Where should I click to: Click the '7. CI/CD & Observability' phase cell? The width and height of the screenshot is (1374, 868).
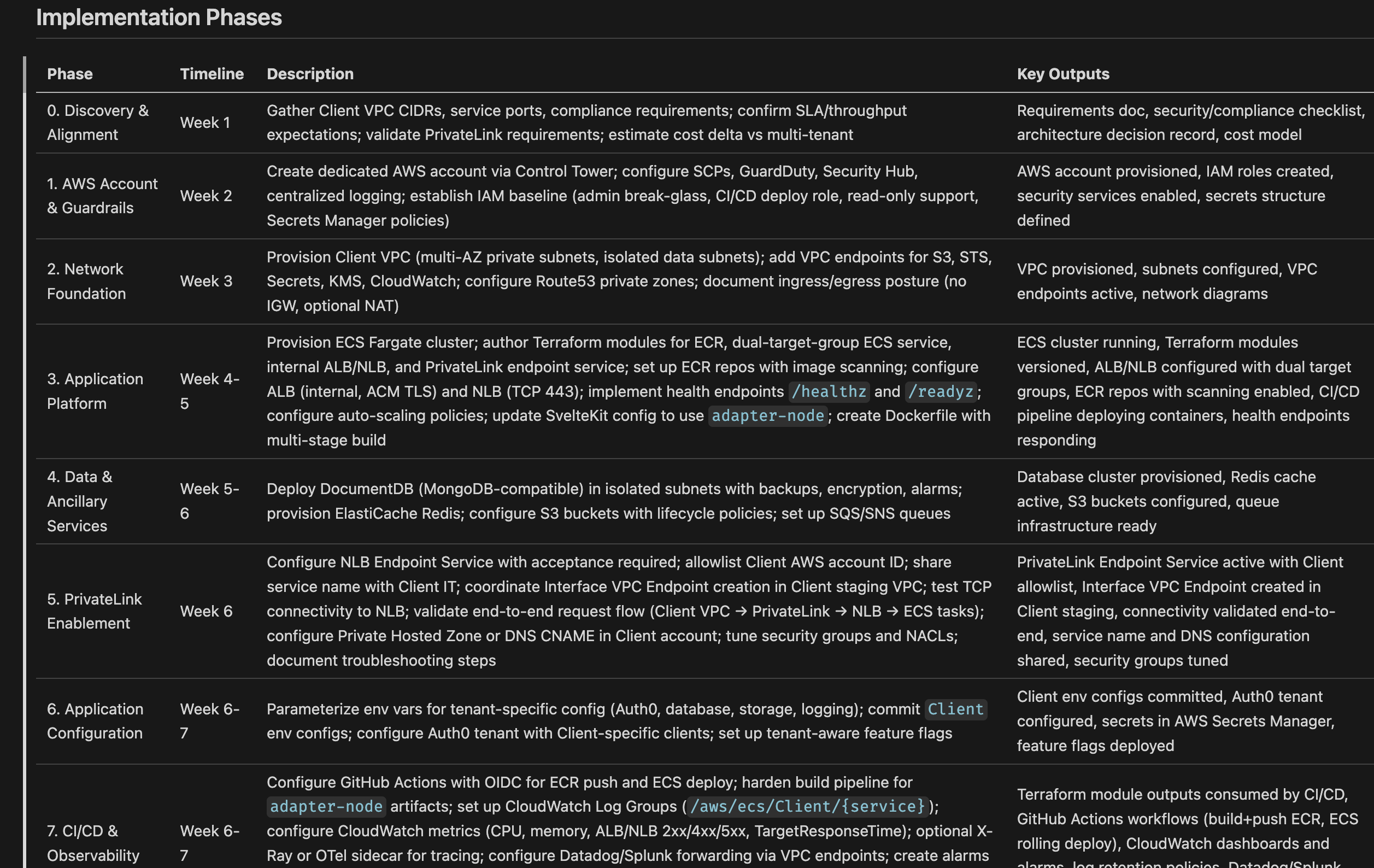tap(92, 843)
